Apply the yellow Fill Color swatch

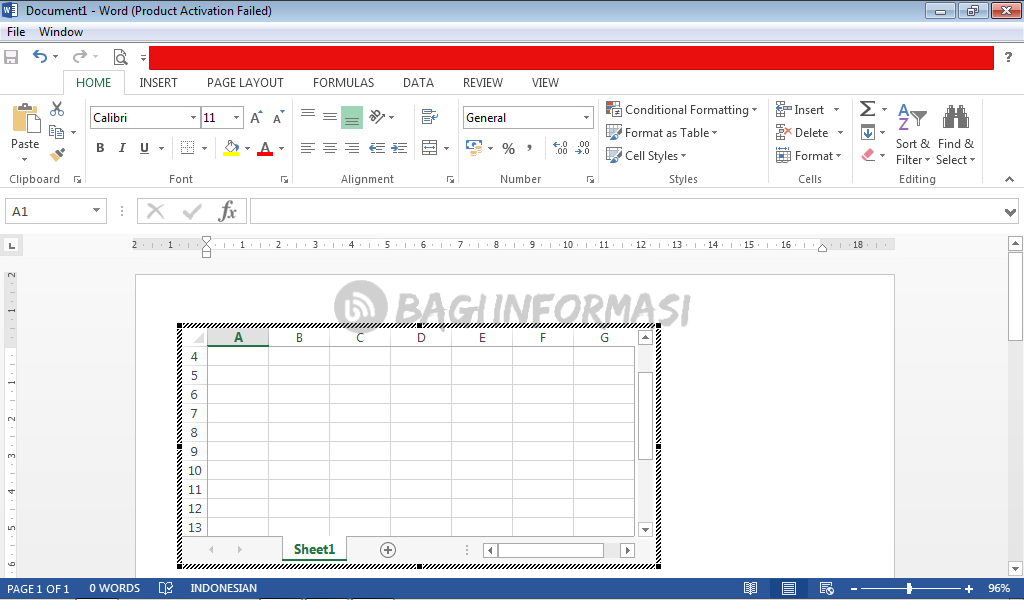click(231, 148)
